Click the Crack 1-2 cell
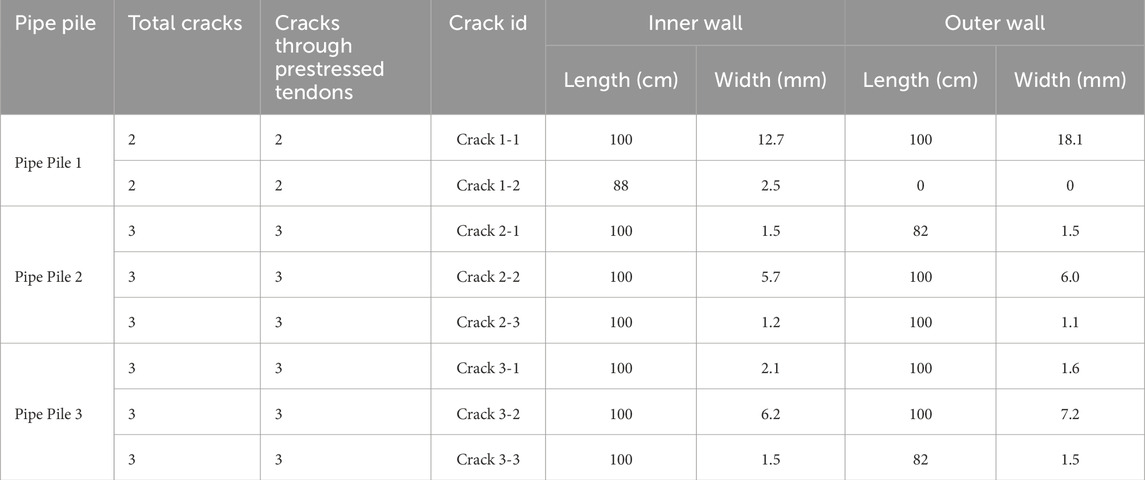 click(488, 186)
